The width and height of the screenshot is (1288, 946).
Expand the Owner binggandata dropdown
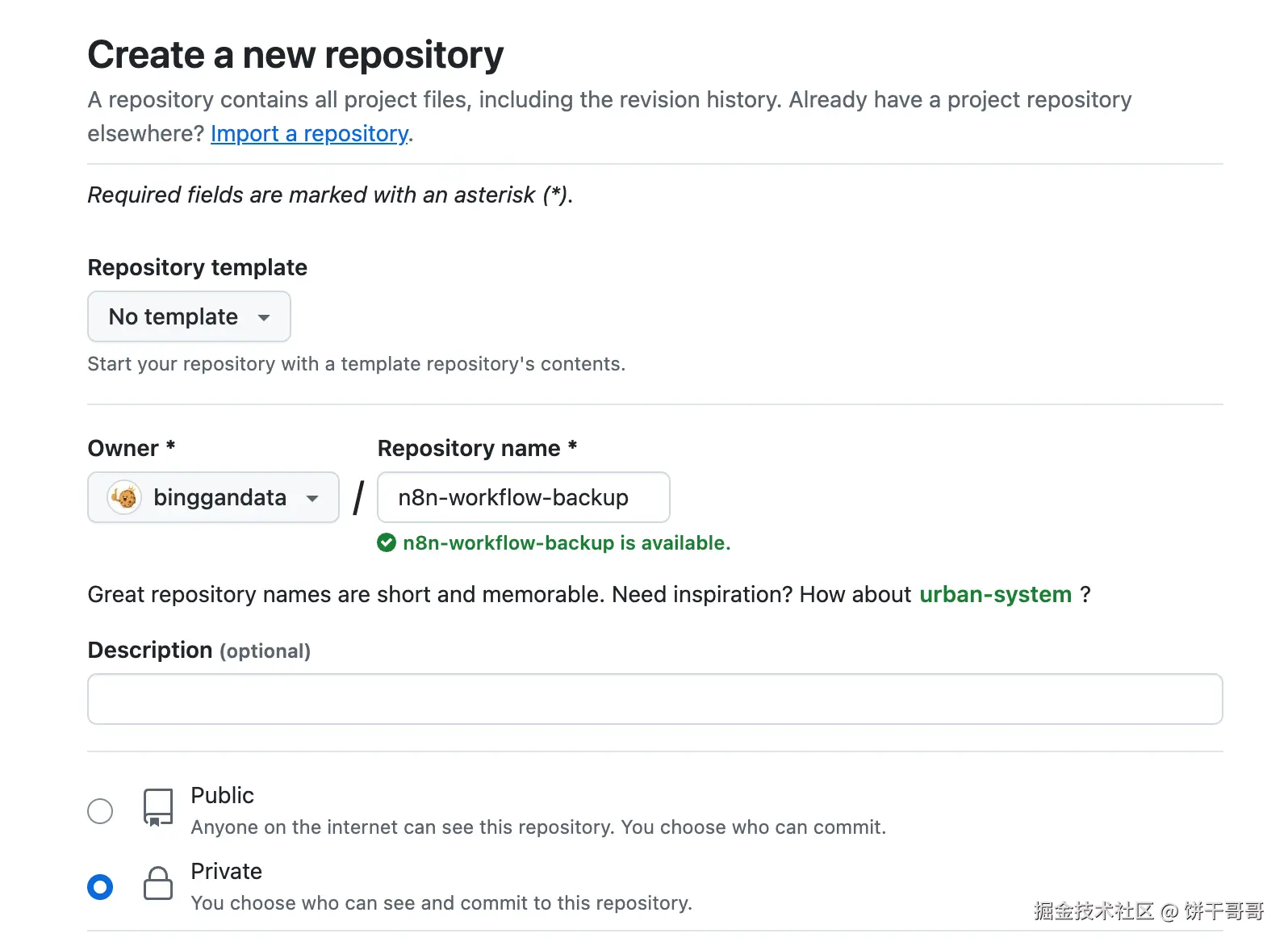point(213,497)
